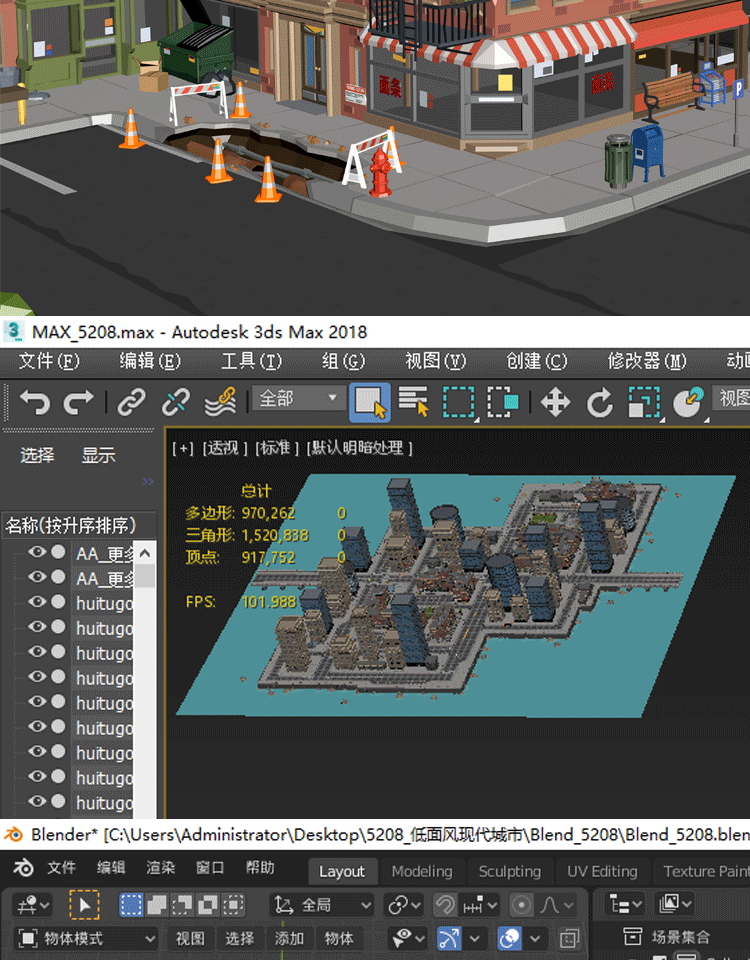Click the Redo arrow in 3ds Max toolbar
This screenshot has width=750, height=960.
point(78,402)
